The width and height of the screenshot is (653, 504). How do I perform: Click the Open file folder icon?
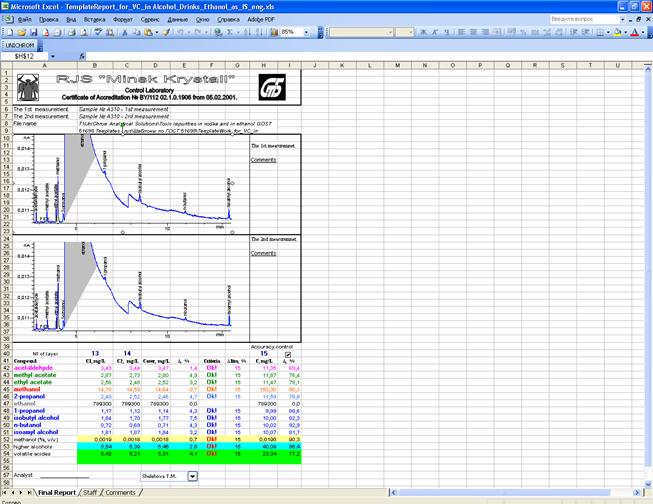pyautogui.click(x=22, y=32)
